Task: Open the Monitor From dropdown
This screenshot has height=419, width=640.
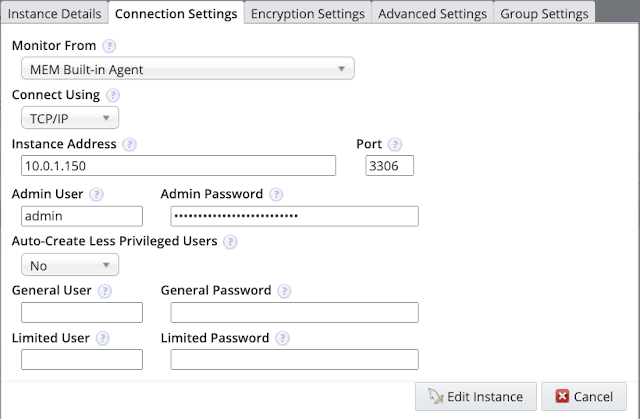Action: (x=188, y=69)
